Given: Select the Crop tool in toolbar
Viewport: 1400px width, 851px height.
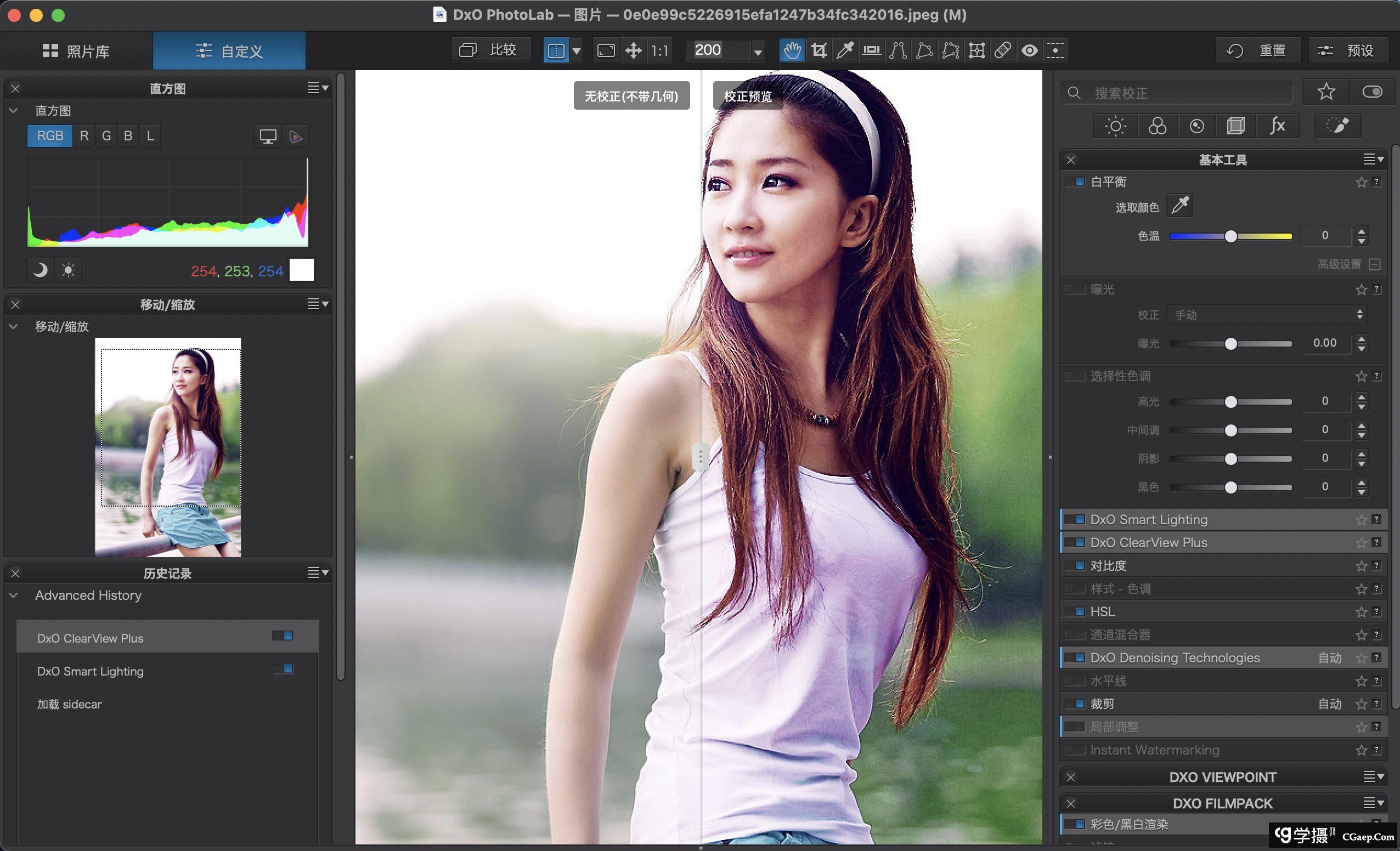Looking at the screenshot, I should [x=818, y=50].
